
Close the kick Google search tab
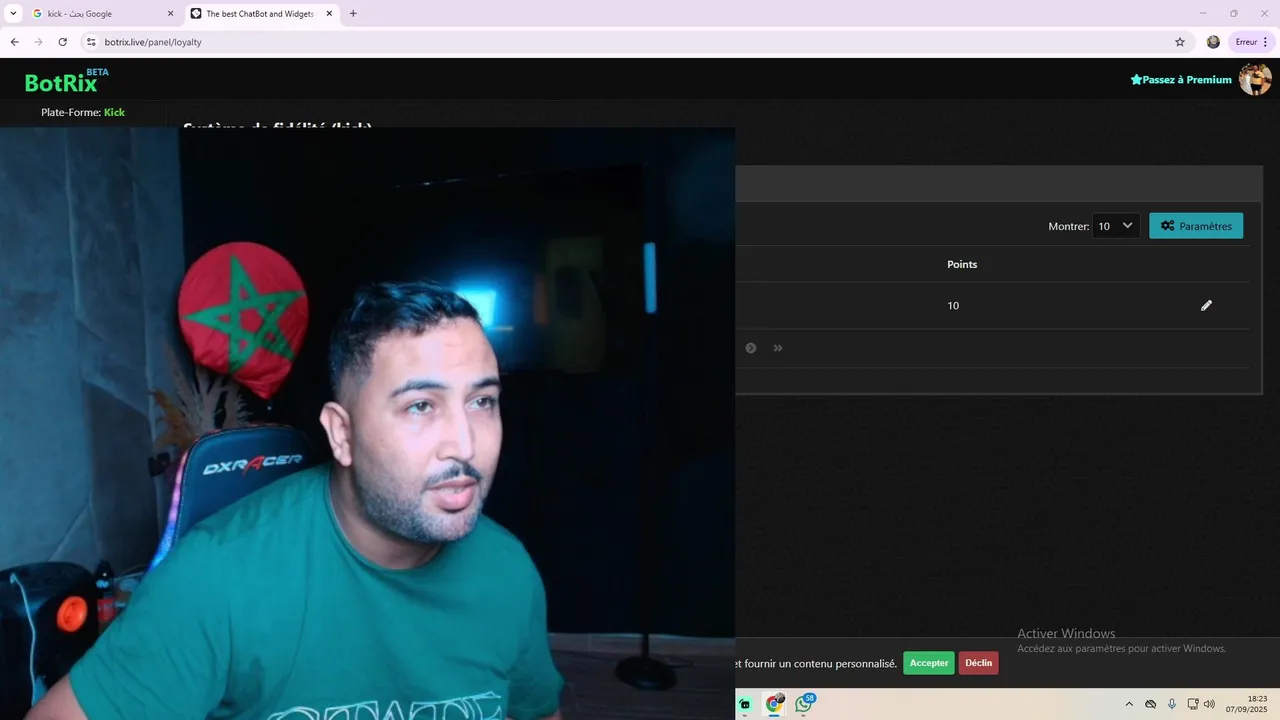pyautogui.click(x=170, y=14)
